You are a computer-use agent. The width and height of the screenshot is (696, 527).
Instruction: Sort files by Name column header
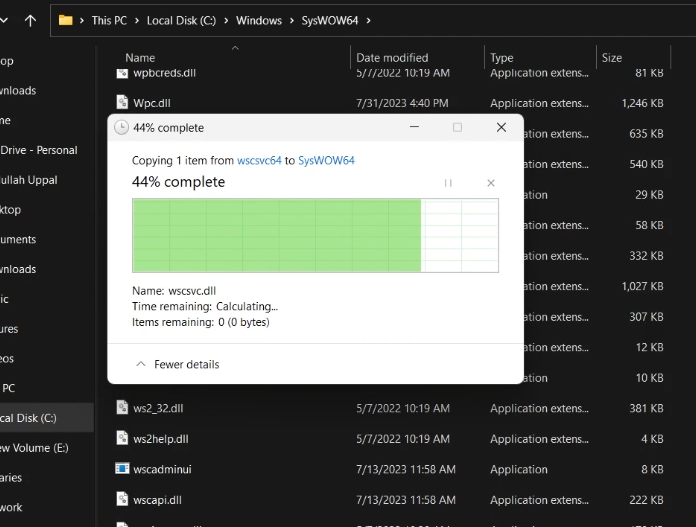click(x=140, y=58)
